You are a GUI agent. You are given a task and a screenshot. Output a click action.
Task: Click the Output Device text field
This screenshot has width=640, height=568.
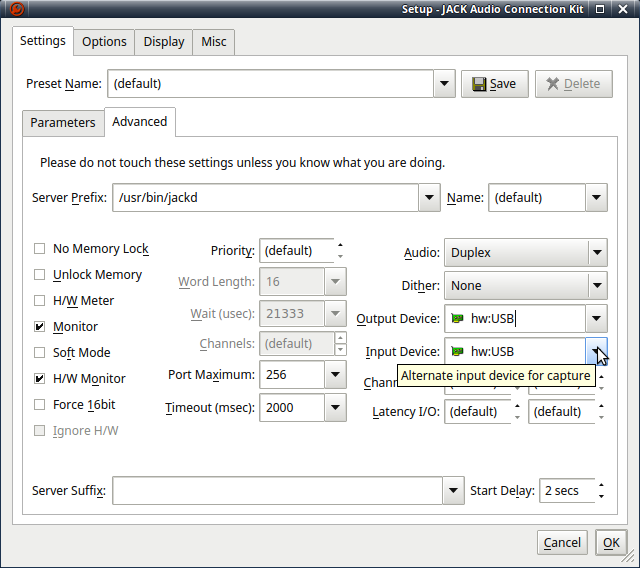[515, 318]
